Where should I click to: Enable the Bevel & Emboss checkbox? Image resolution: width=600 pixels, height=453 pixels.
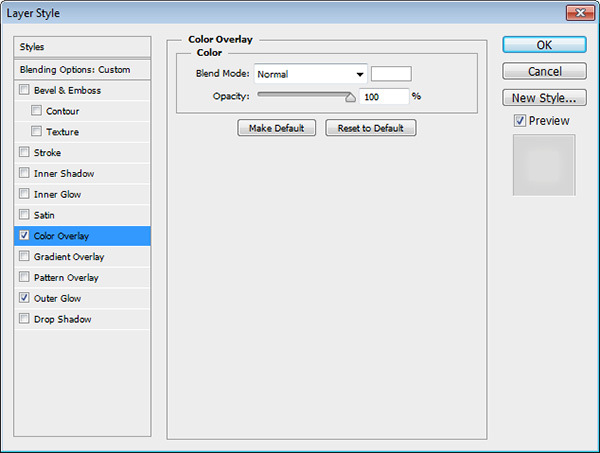(x=24, y=91)
